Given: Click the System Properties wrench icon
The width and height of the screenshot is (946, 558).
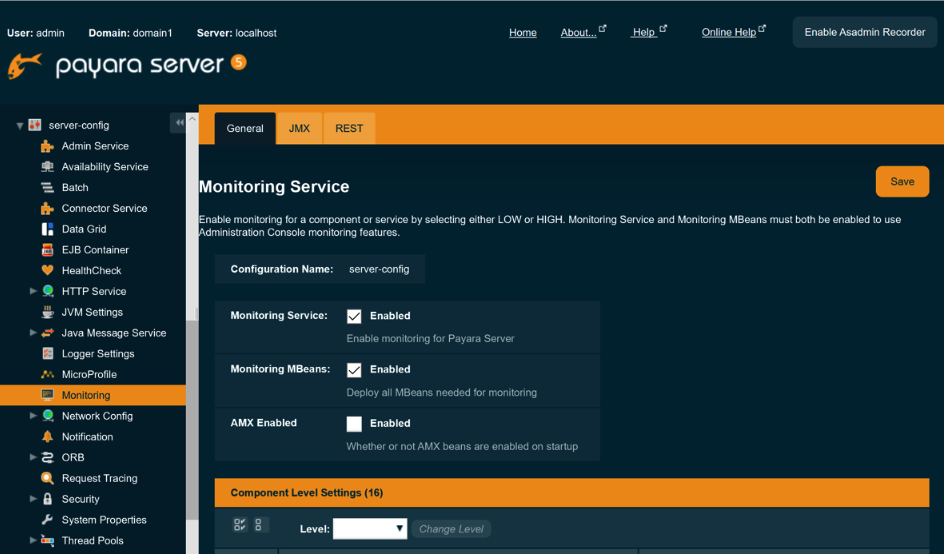Looking at the screenshot, I should pos(47,520).
